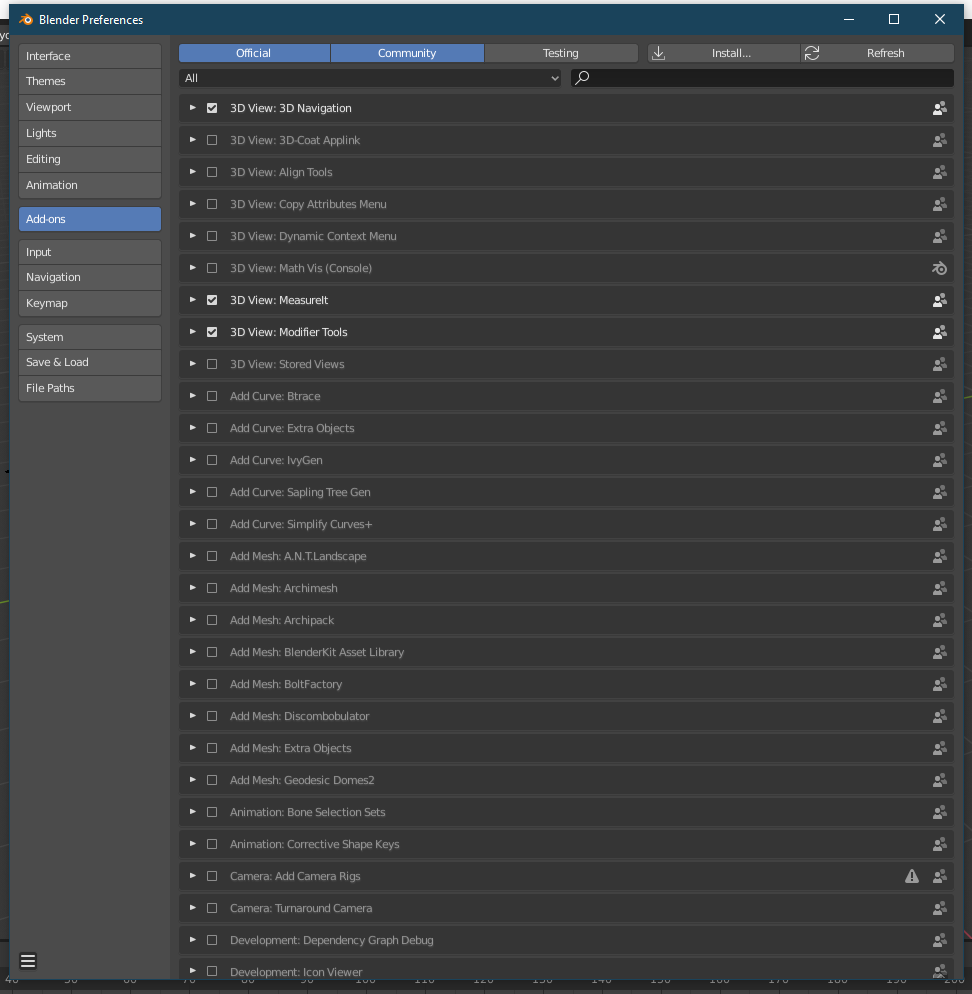Click Blender official icon on Math Vis row
This screenshot has width=972, height=994.
tap(940, 268)
